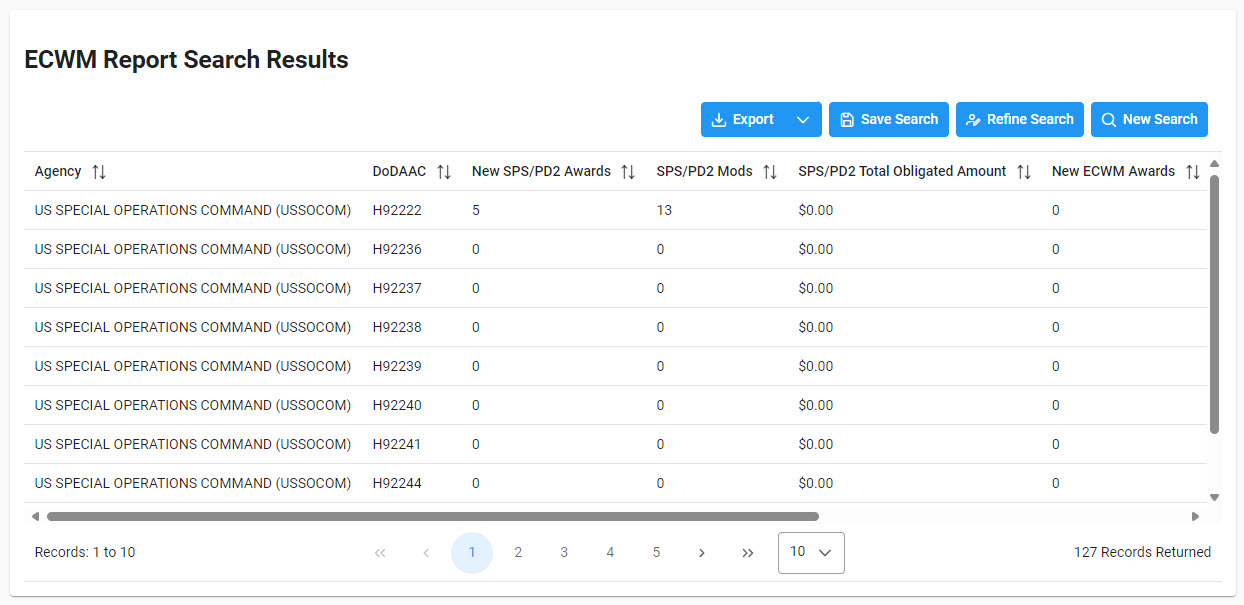Viewport: 1244px width, 605px height.
Task: Click Save Search button
Action: tap(888, 120)
